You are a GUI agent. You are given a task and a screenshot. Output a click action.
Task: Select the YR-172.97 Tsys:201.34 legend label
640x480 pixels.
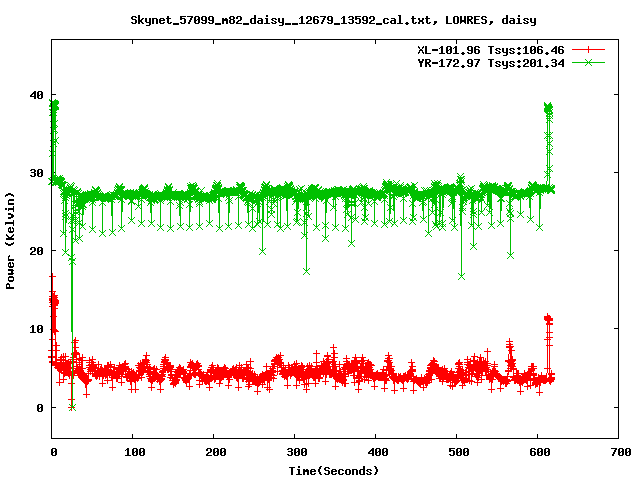pyautogui.click(x=491, y=63)
